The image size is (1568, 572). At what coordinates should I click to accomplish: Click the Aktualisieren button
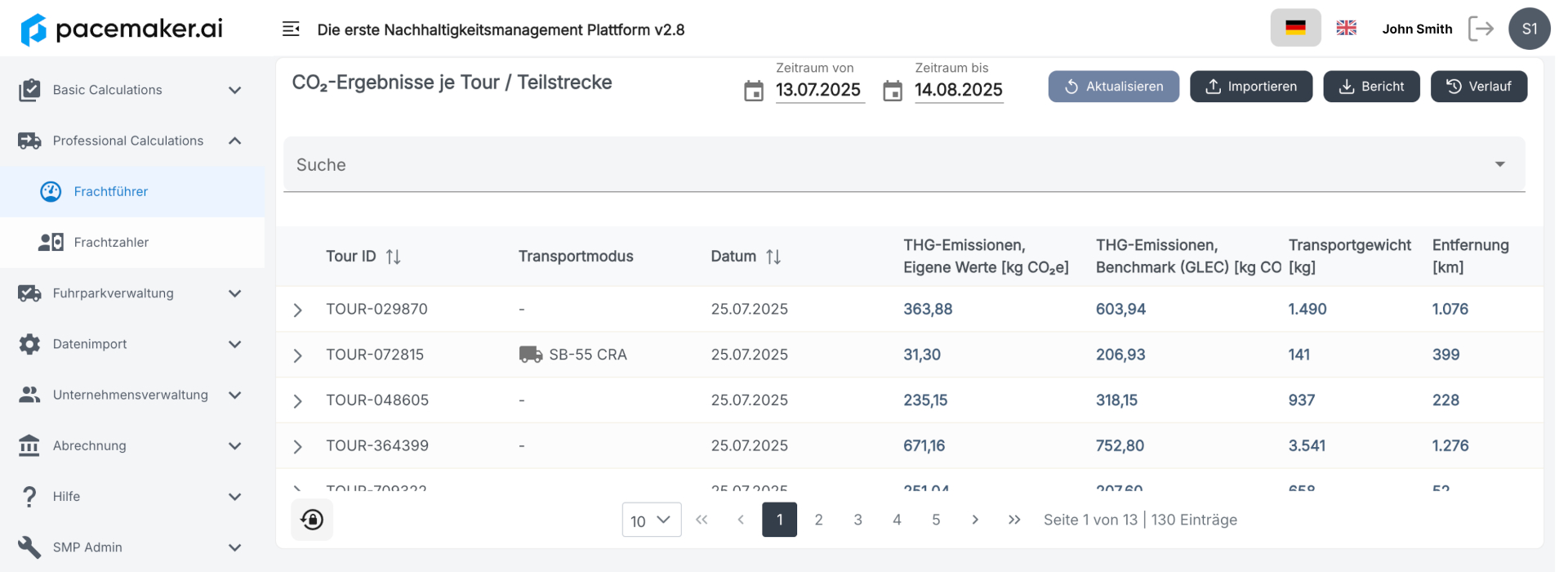coord(1113,87)
